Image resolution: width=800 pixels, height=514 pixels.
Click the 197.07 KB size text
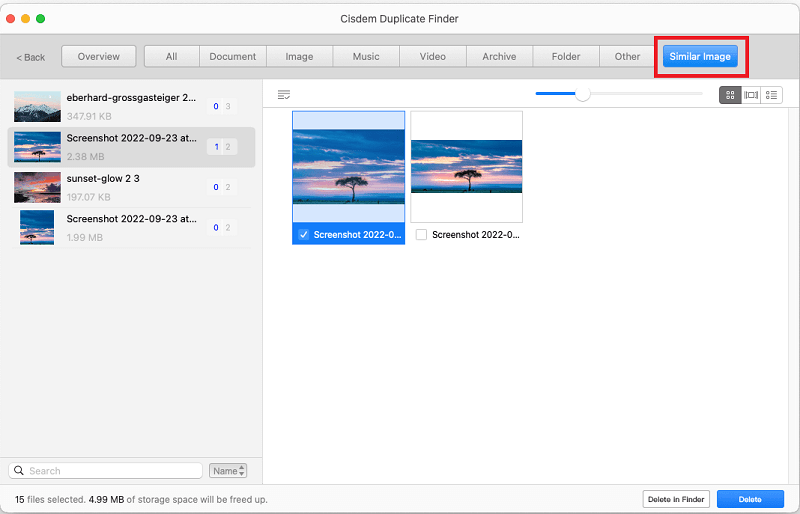[x=88, y=197]
